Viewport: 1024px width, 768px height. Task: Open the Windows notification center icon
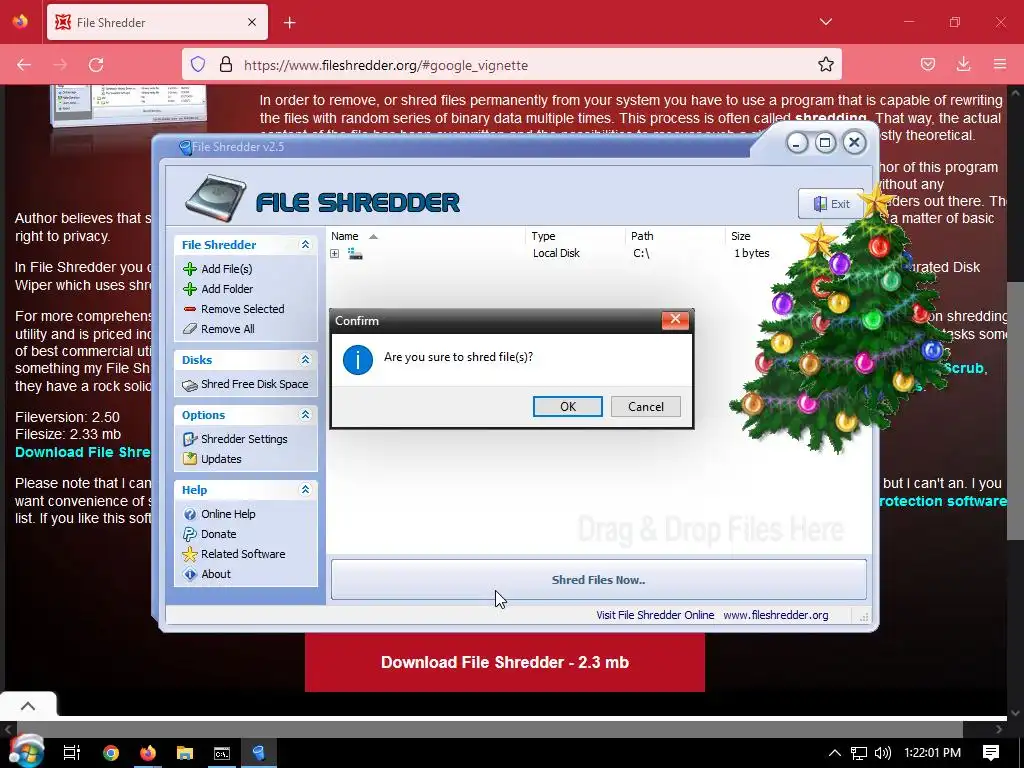click(991, 753)
